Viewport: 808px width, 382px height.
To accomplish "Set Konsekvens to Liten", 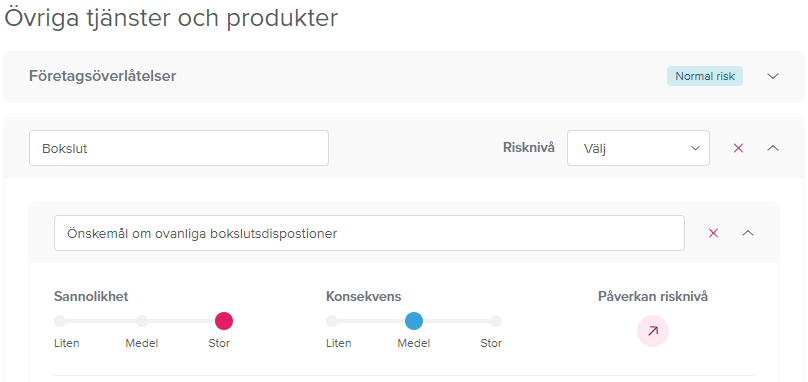I will tap(332, 321).
